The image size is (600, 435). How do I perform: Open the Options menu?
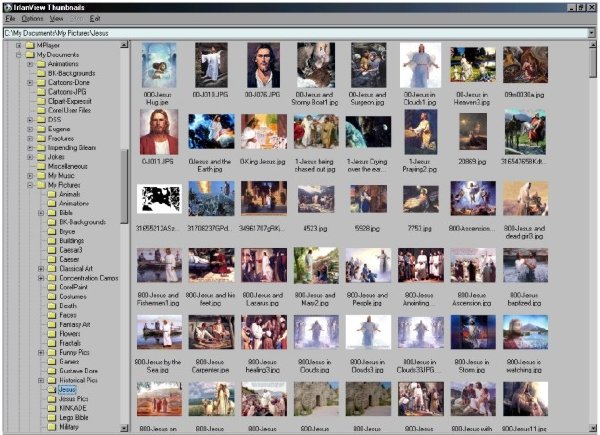tap(32, 18)
